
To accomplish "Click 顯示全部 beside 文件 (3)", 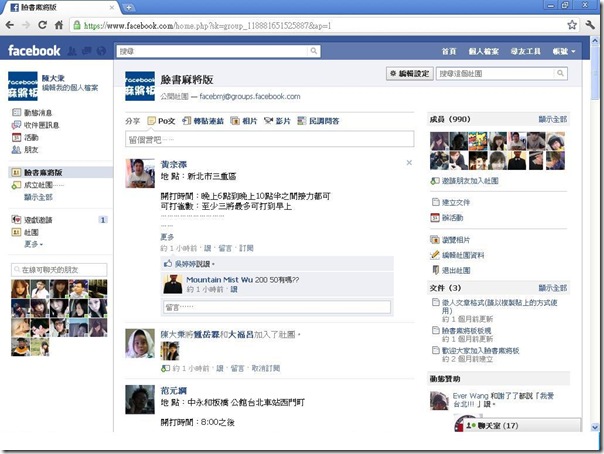I will [x=552, y=288].
